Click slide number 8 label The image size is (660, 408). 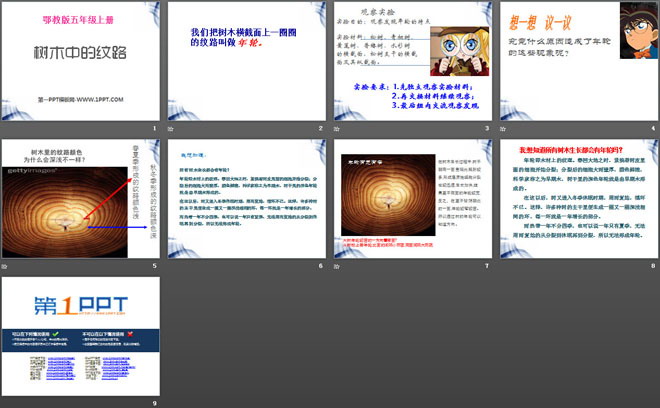pos(653,266)
